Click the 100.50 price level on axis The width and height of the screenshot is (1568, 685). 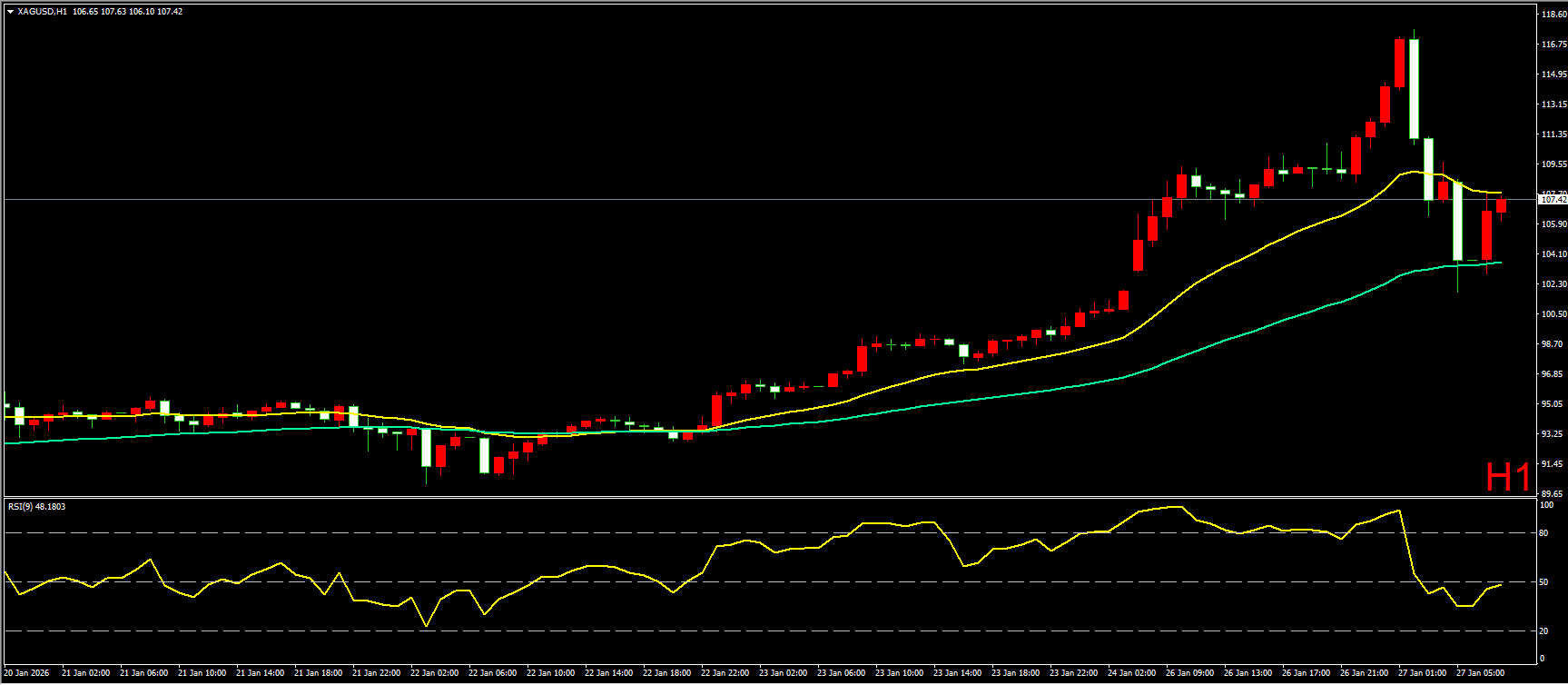click(x=1553, y=314)
